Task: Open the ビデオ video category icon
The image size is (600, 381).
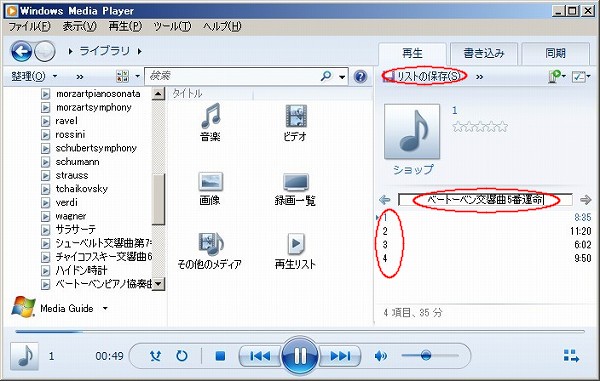Action: pos(296,116)
